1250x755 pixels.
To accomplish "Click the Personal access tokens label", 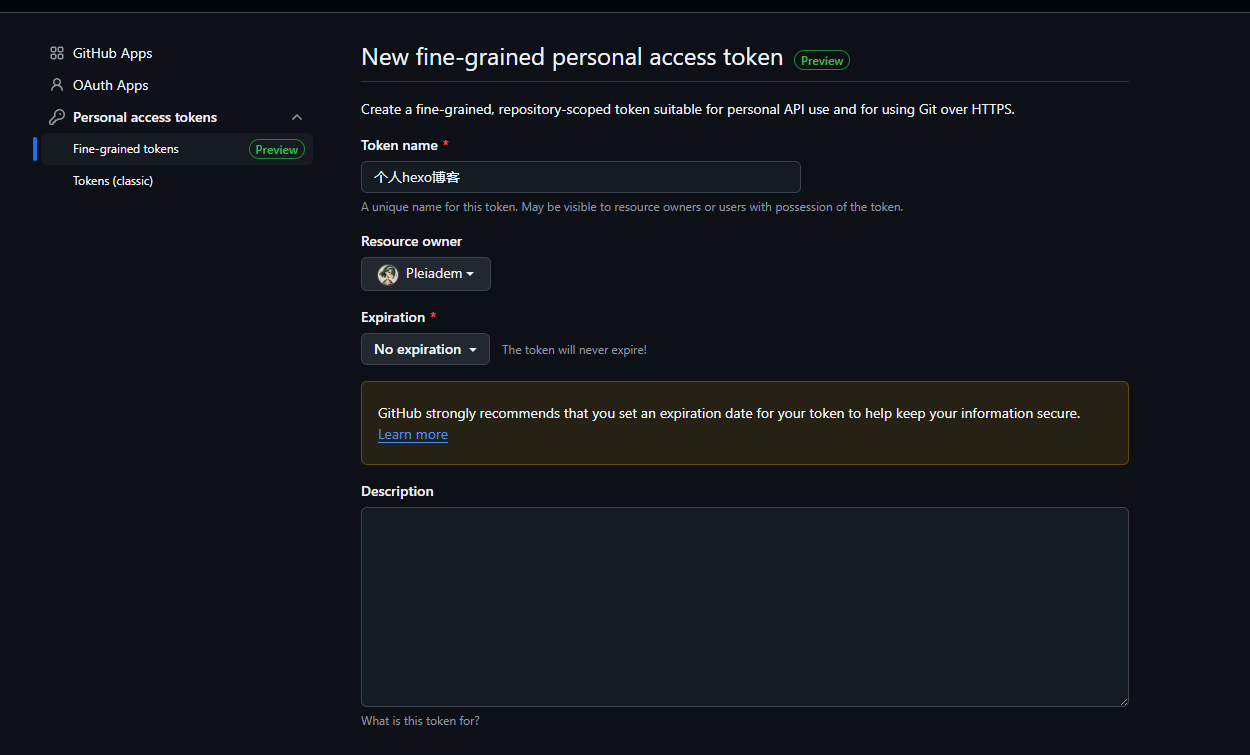I will pyautogui.click(x=145, y=117).
